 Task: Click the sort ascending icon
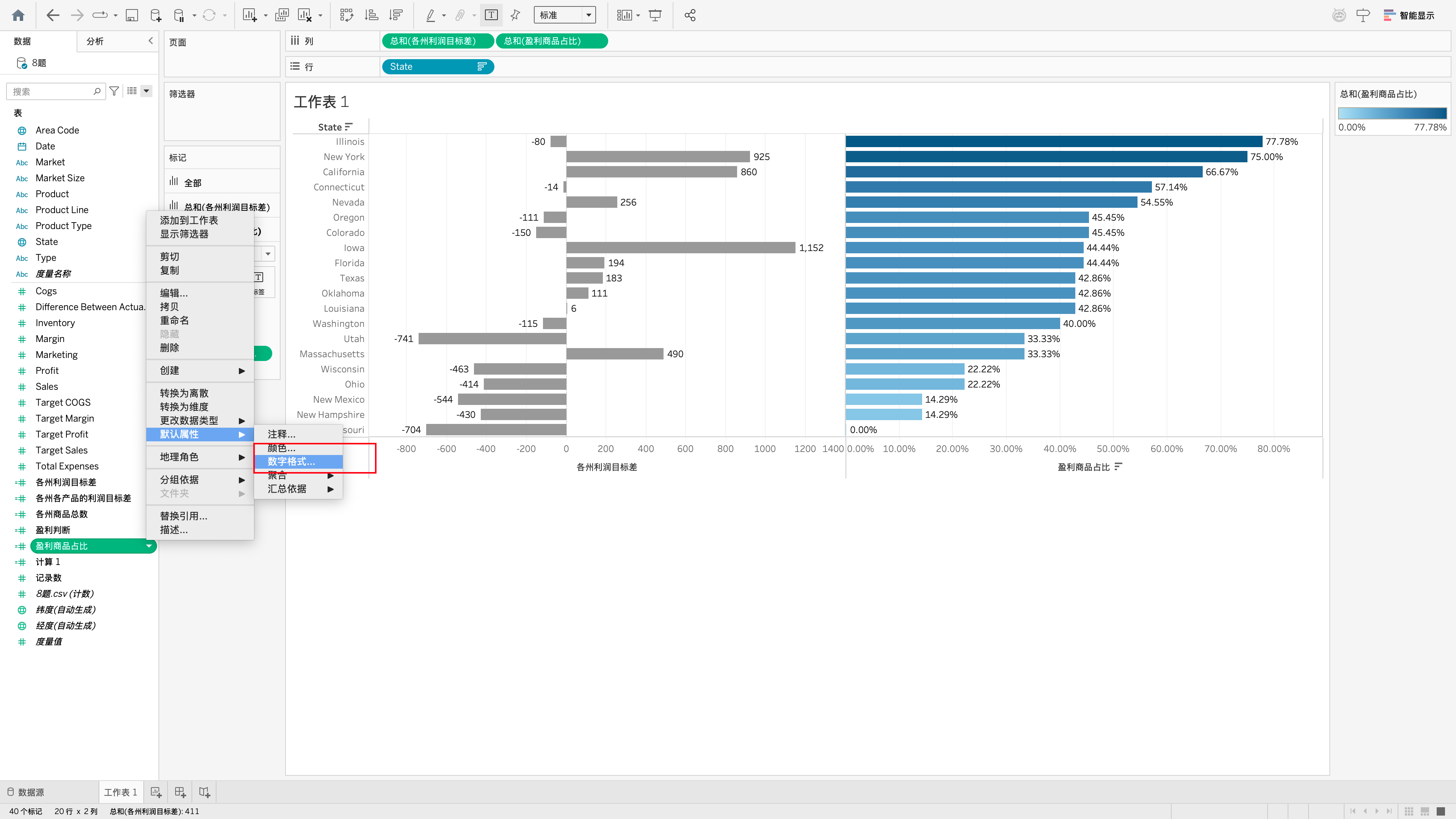[371, 15]
